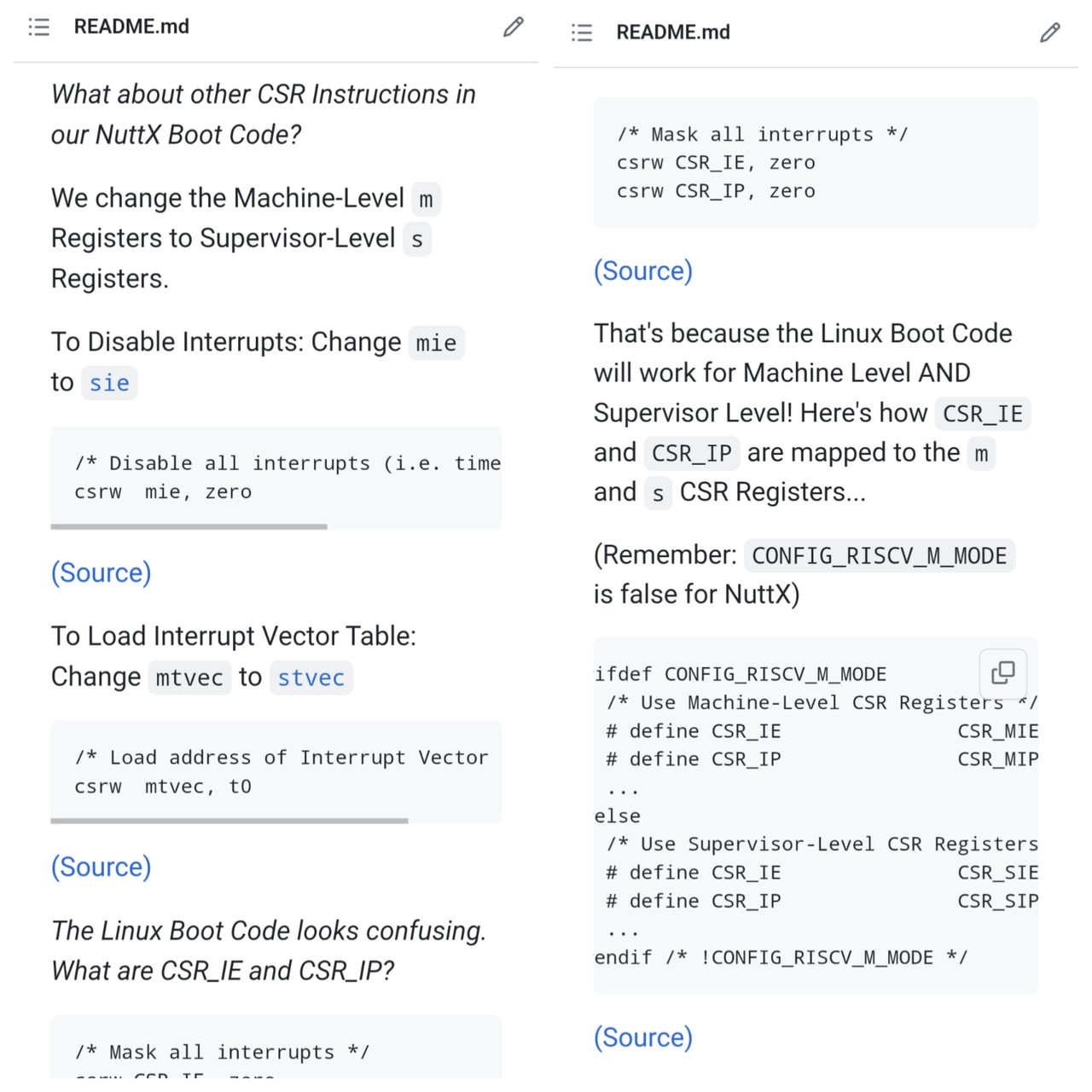Click the blue stvec code link
This screenshot has width=1092, height=1092.
click(311, 678)
